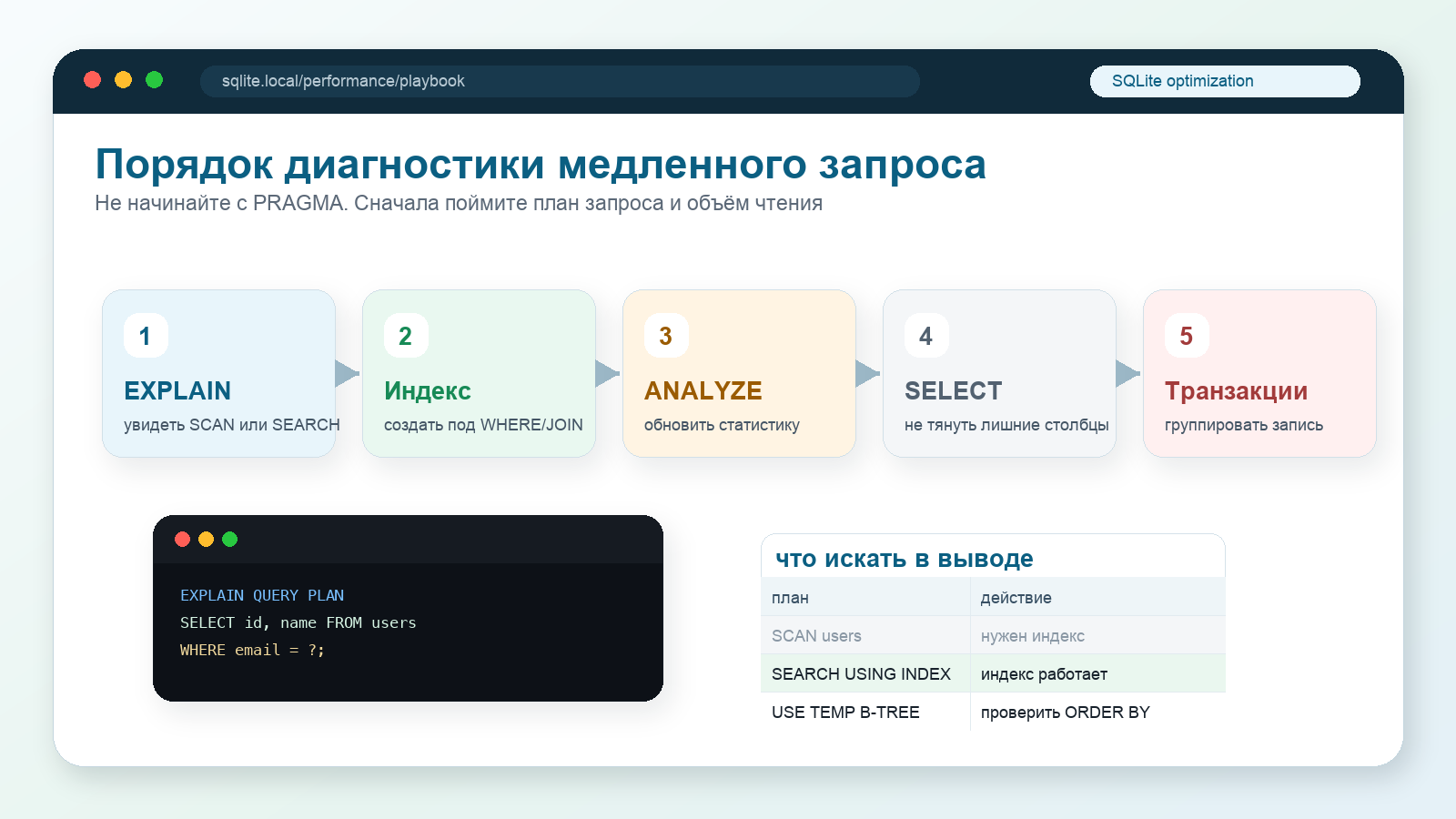Viewport: 1456px width, 819px height.
Task: Click the SQLite optimization search field
Action: [x=1225, y=81]
